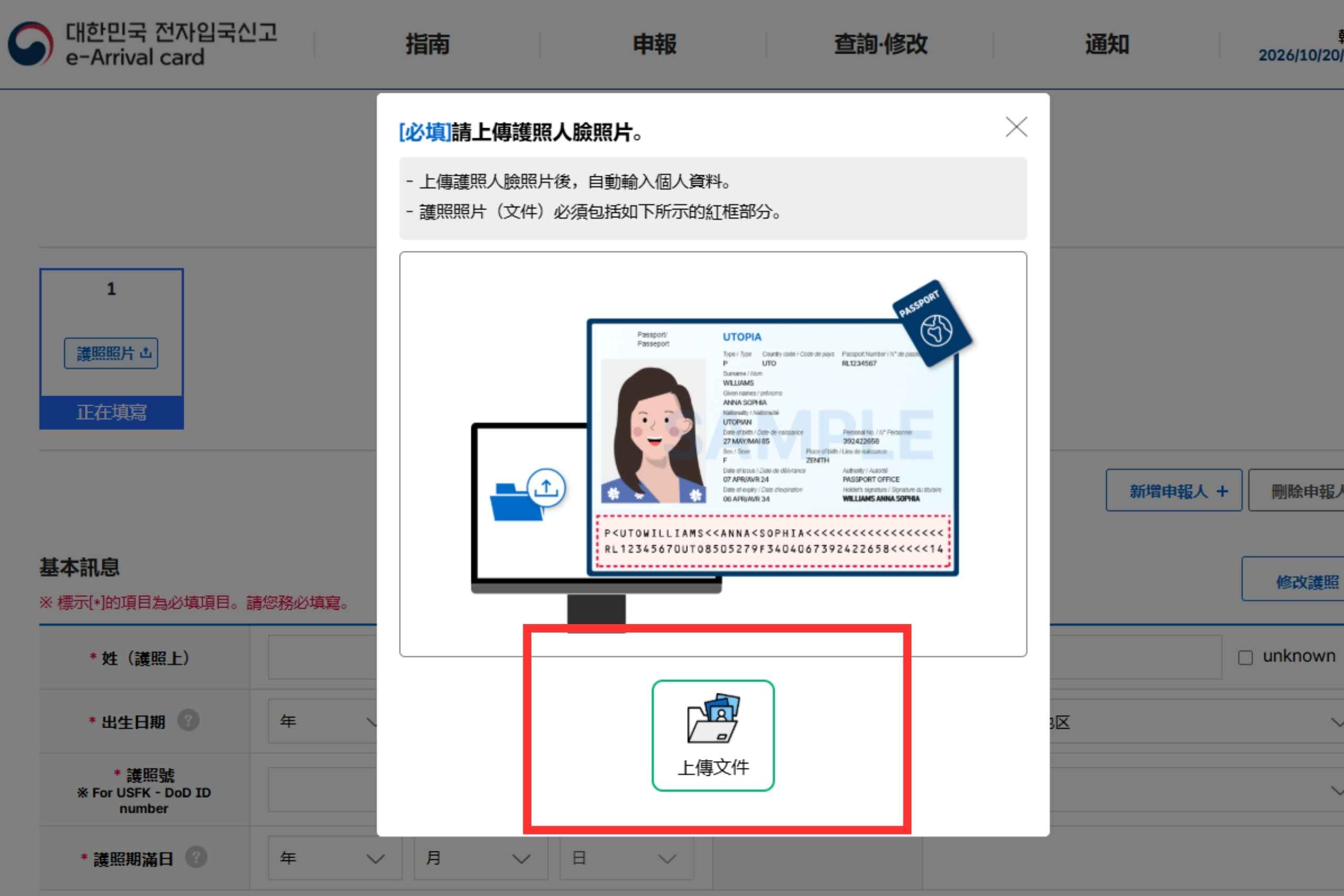
Task: Click the 修改護照 button
Action: (1293, 579)
